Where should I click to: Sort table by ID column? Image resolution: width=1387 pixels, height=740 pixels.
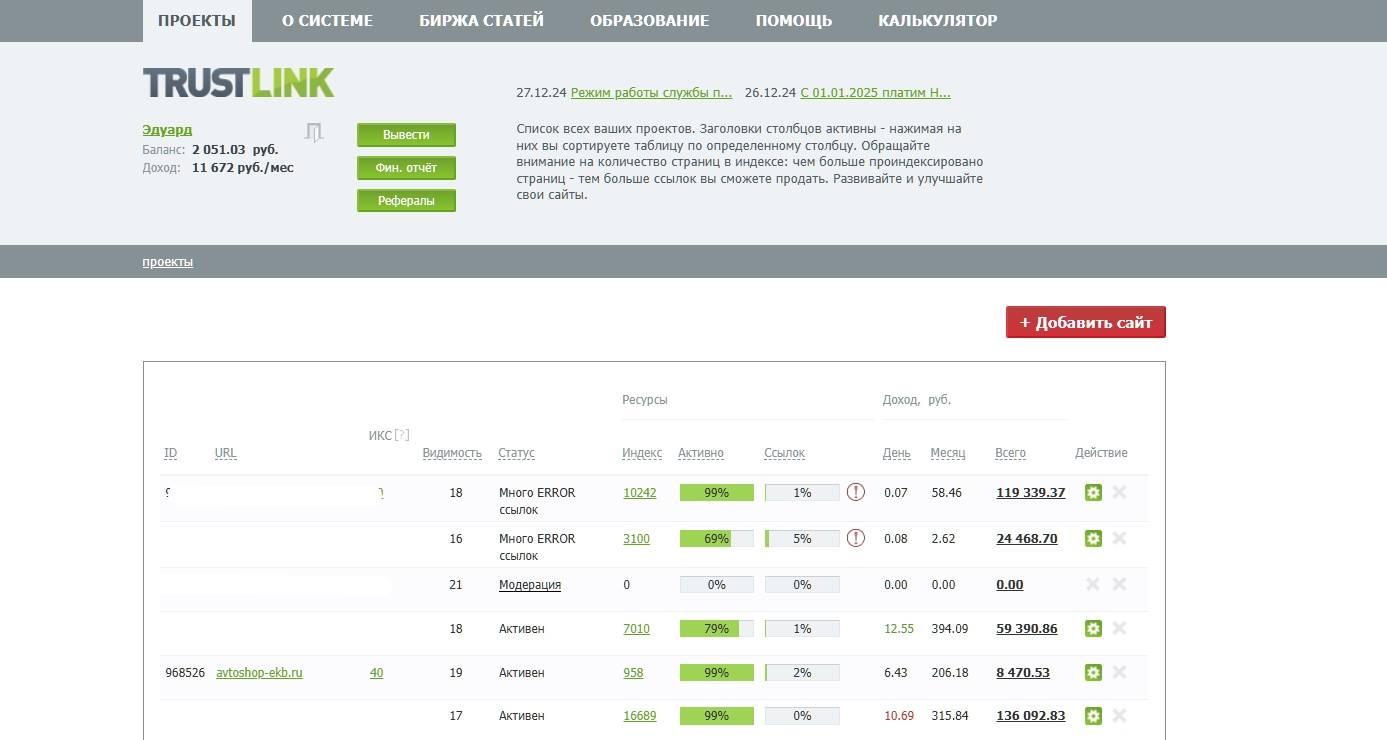pyautogui.click(x=171, y=453)
